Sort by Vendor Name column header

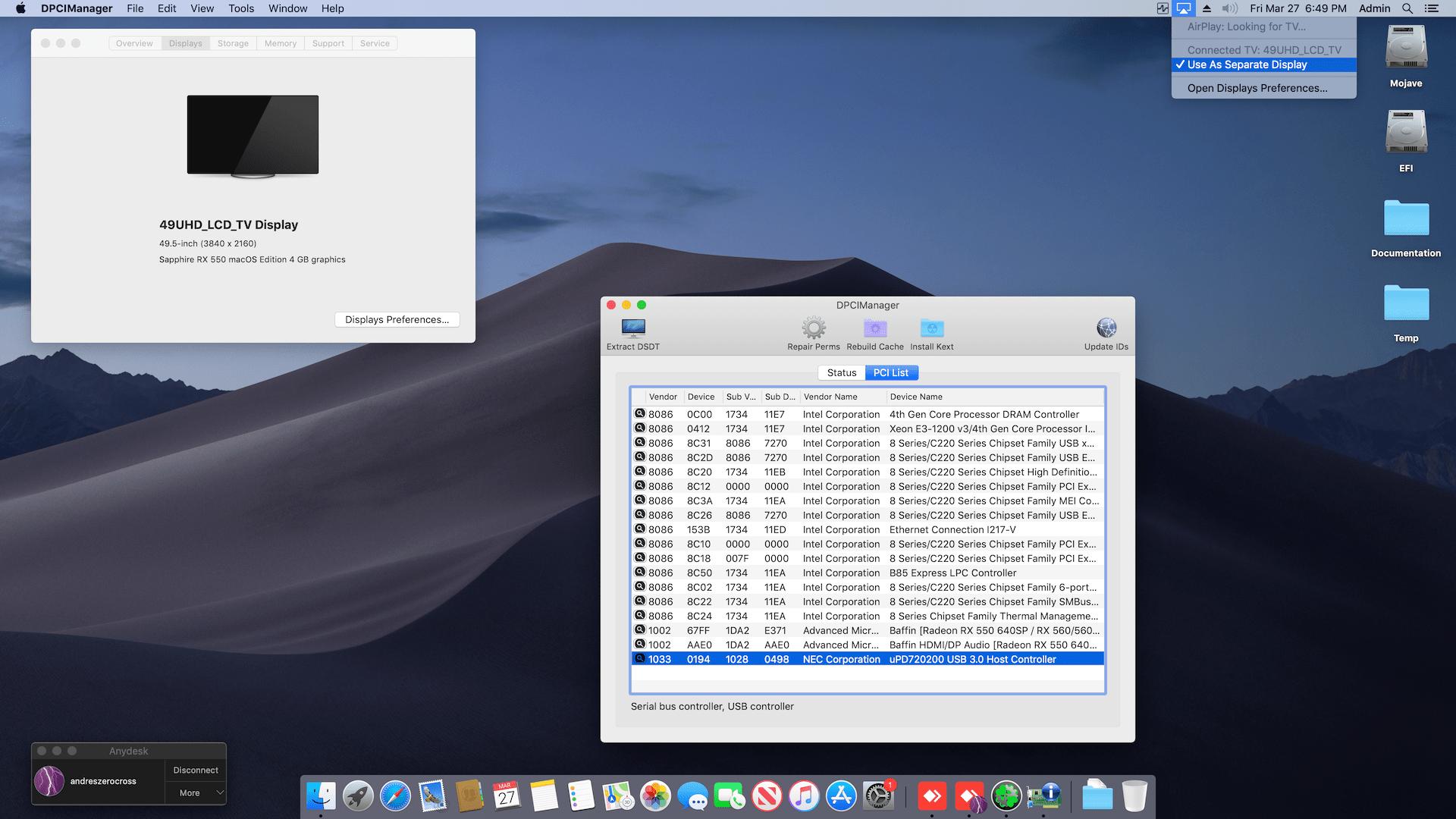tap(830, 397)
